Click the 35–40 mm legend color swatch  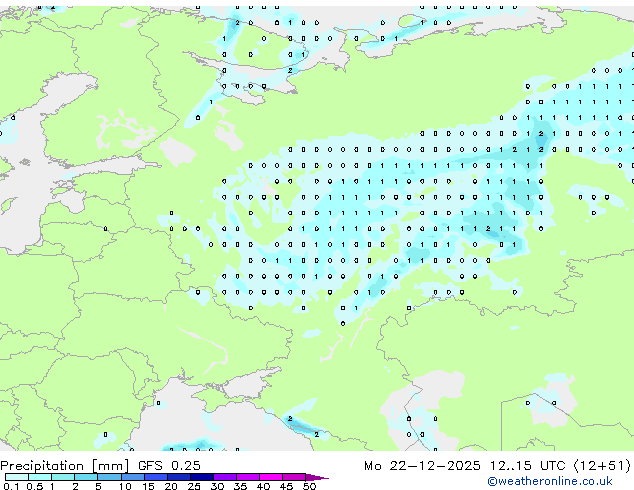click(x=247, y=477)
